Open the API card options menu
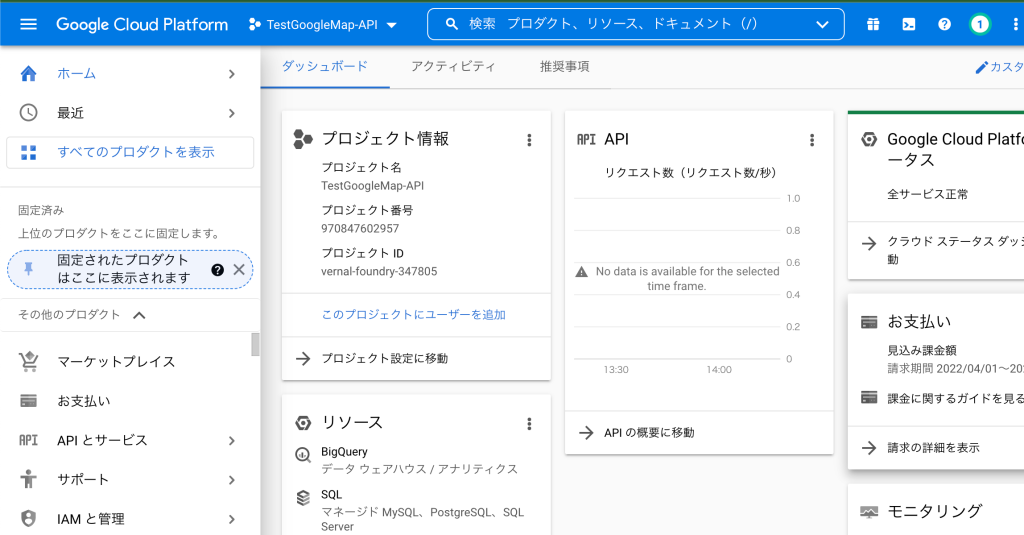 (812, 140)
